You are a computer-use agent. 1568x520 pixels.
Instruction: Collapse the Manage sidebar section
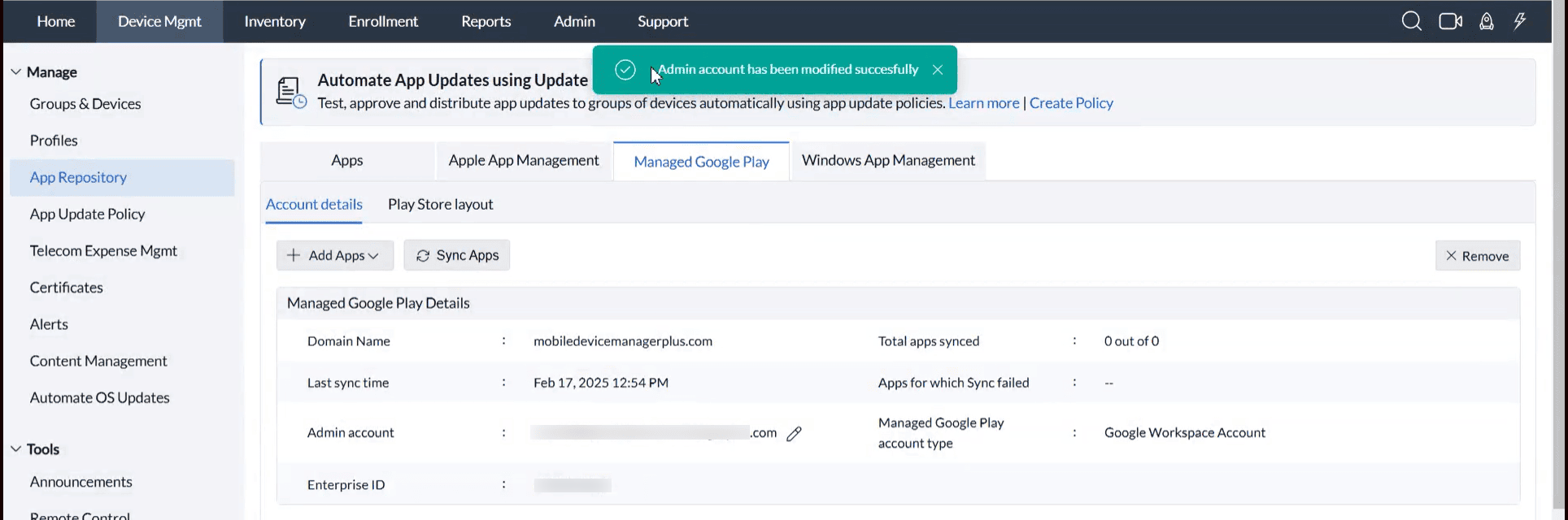pyautogui.click(x=16, y=72)
